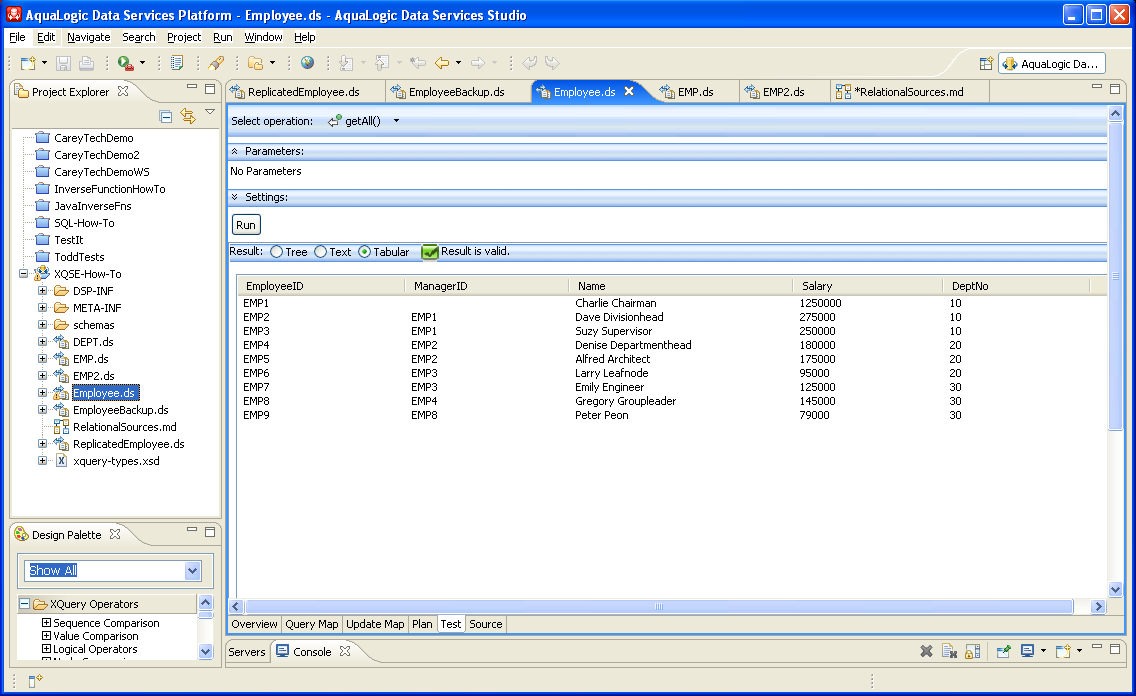Click the Run/Debug launch toolbar icon
The width and height of the screenshot is (1136, 696).
pyautogui.click(x=126, y=63)
